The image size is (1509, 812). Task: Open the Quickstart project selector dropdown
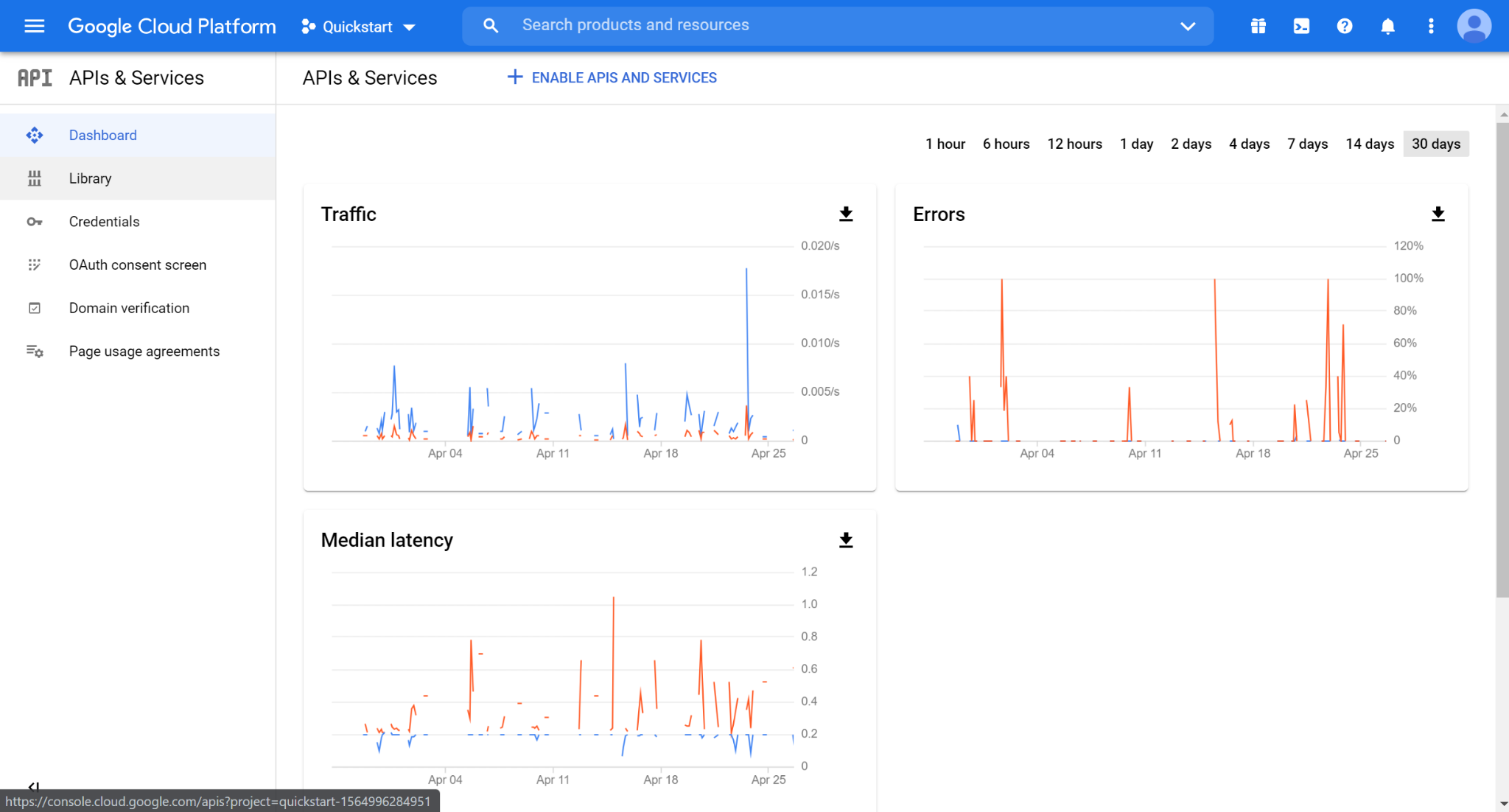(x=359, y=27)
